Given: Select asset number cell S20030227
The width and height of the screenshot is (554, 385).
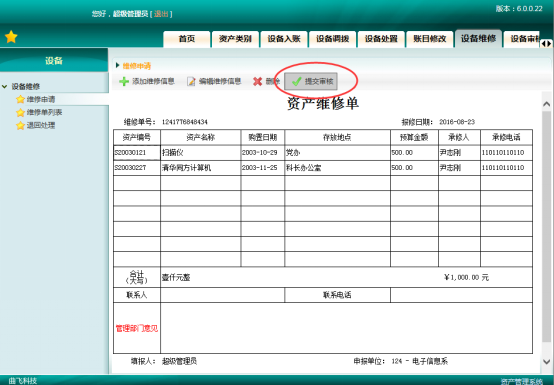Looking at the screenshot, I should (137, 168).
